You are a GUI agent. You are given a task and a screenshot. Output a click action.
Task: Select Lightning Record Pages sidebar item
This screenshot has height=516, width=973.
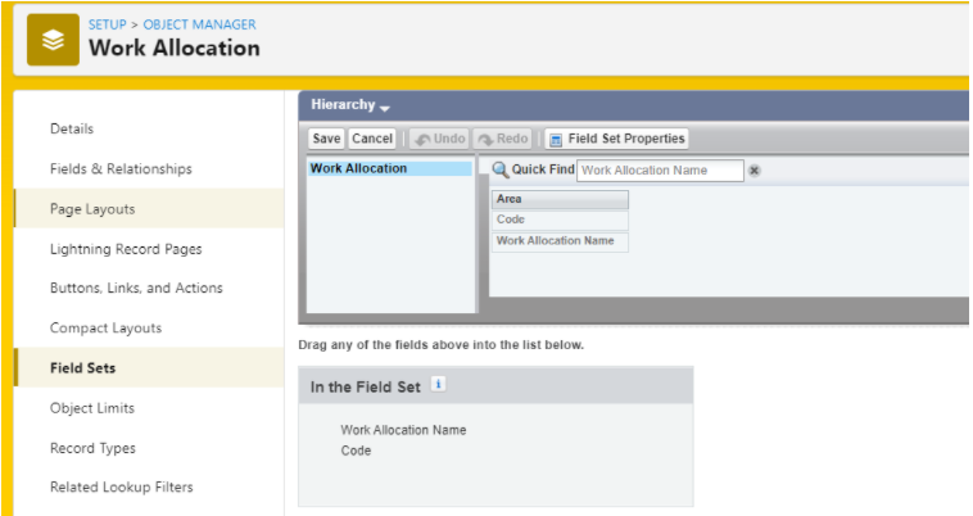[126, 249]
